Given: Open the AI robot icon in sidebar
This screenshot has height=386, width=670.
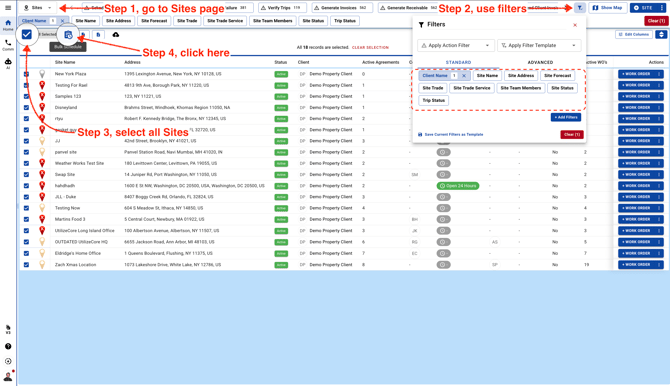Looking at the screenshot, I should pyautogui.click(x=8, y=63).
